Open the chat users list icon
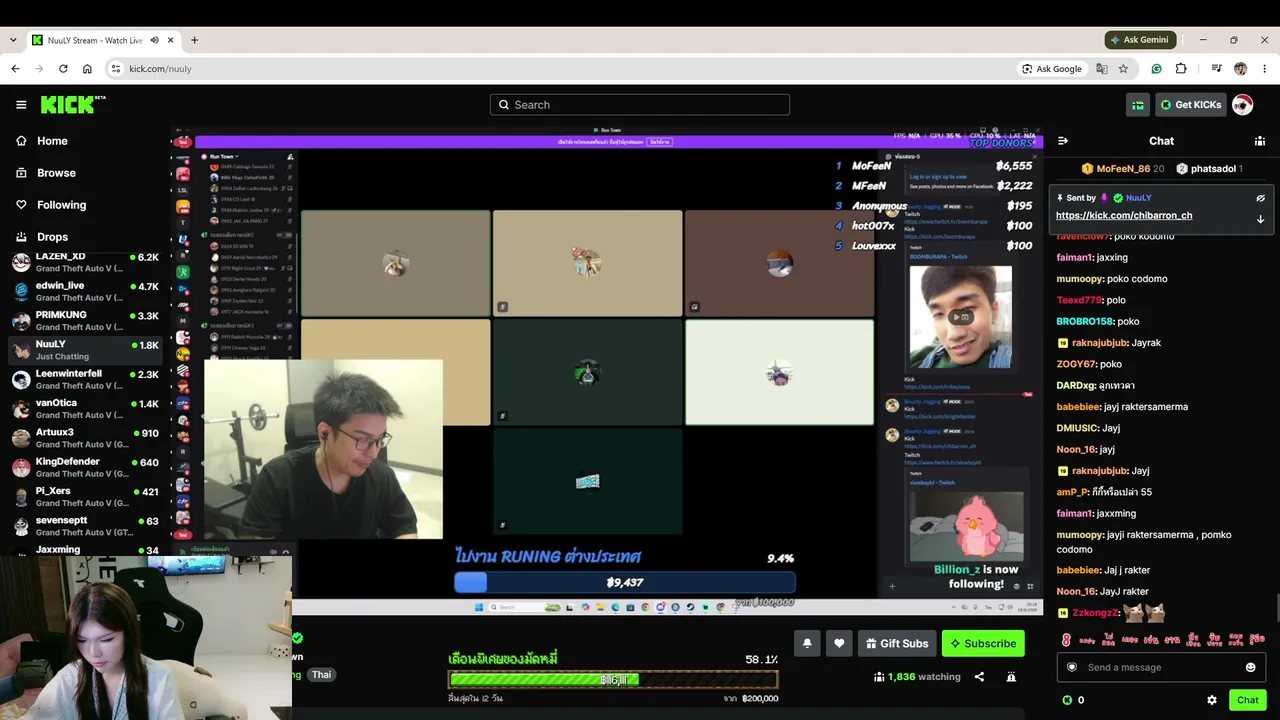 click(1260, 141)
